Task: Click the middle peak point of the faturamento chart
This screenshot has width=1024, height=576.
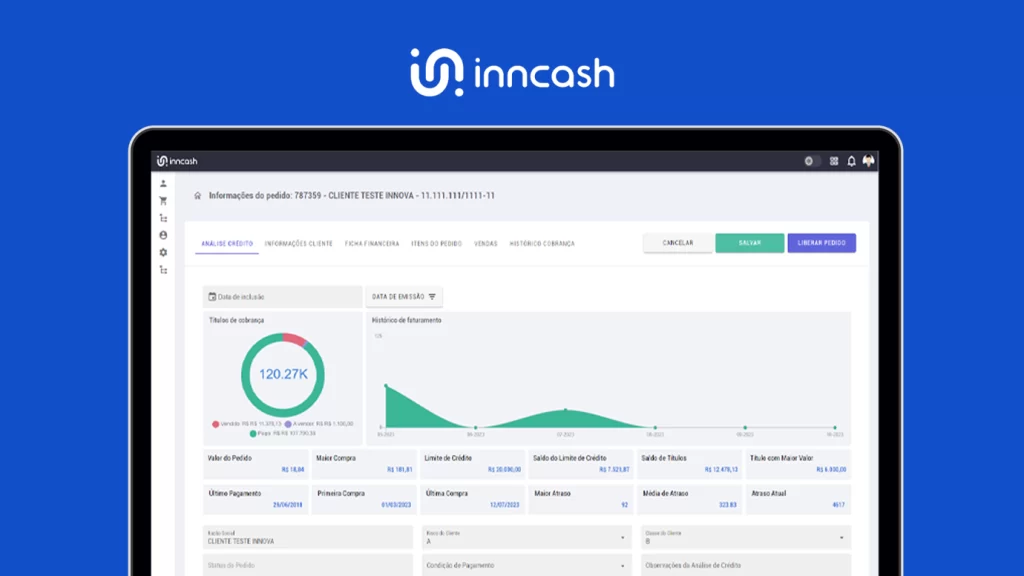Action: pyautogui.click(x=566, y=410)
